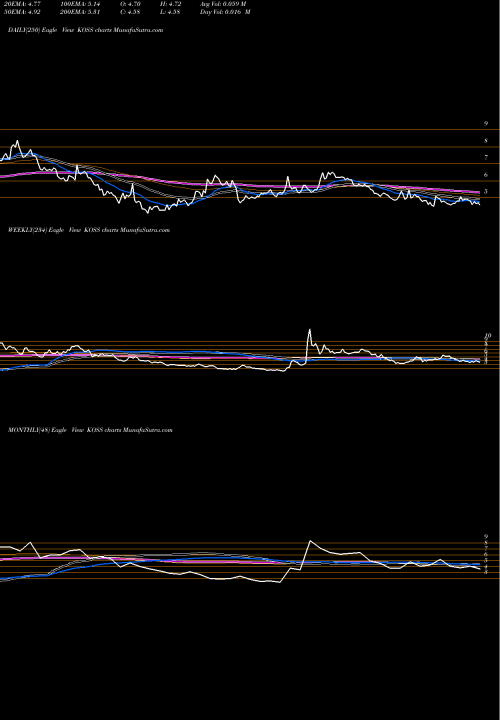
Task: Click the monthly chart price peak
Action: pos(311,541)
